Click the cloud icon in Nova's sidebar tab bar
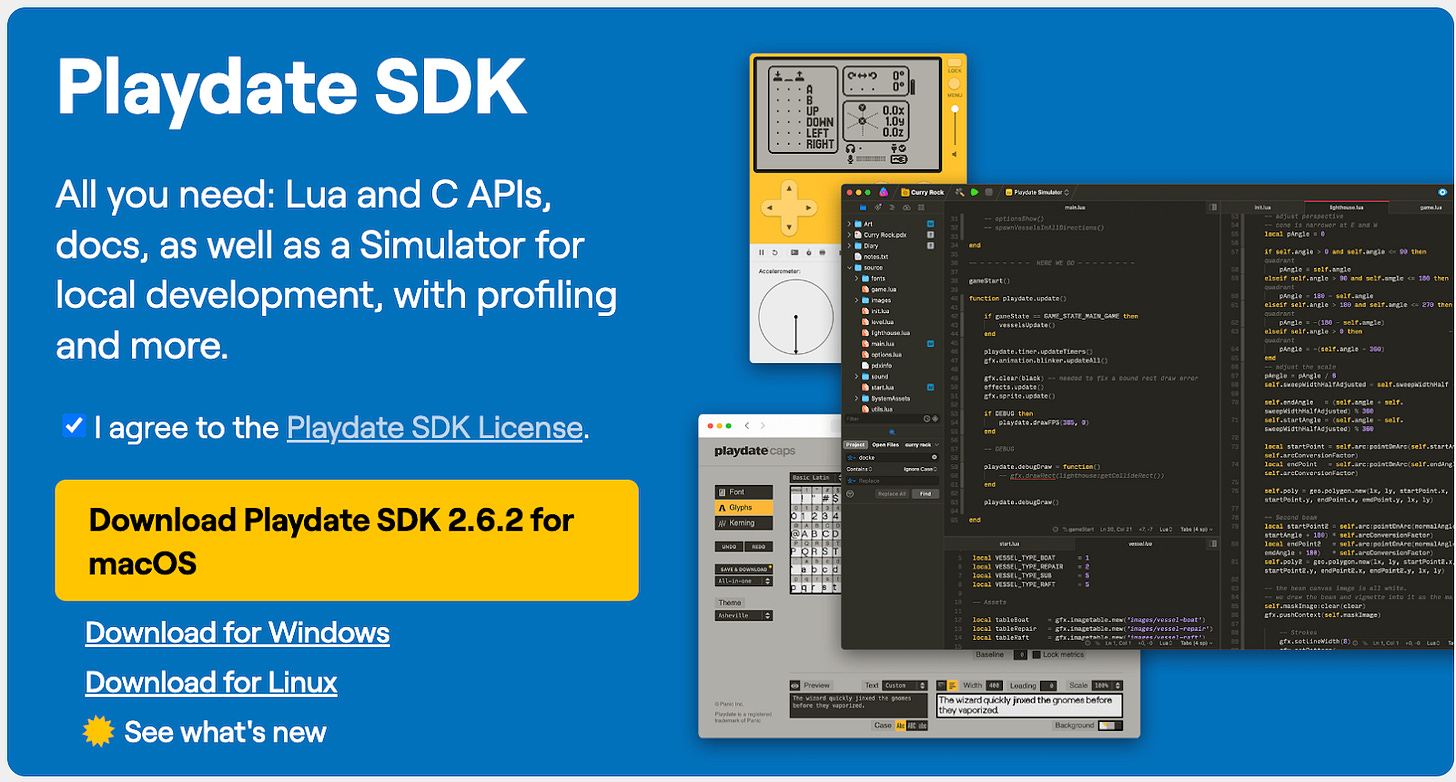Screen dimensions: 1456x782 tap(906, 207)
